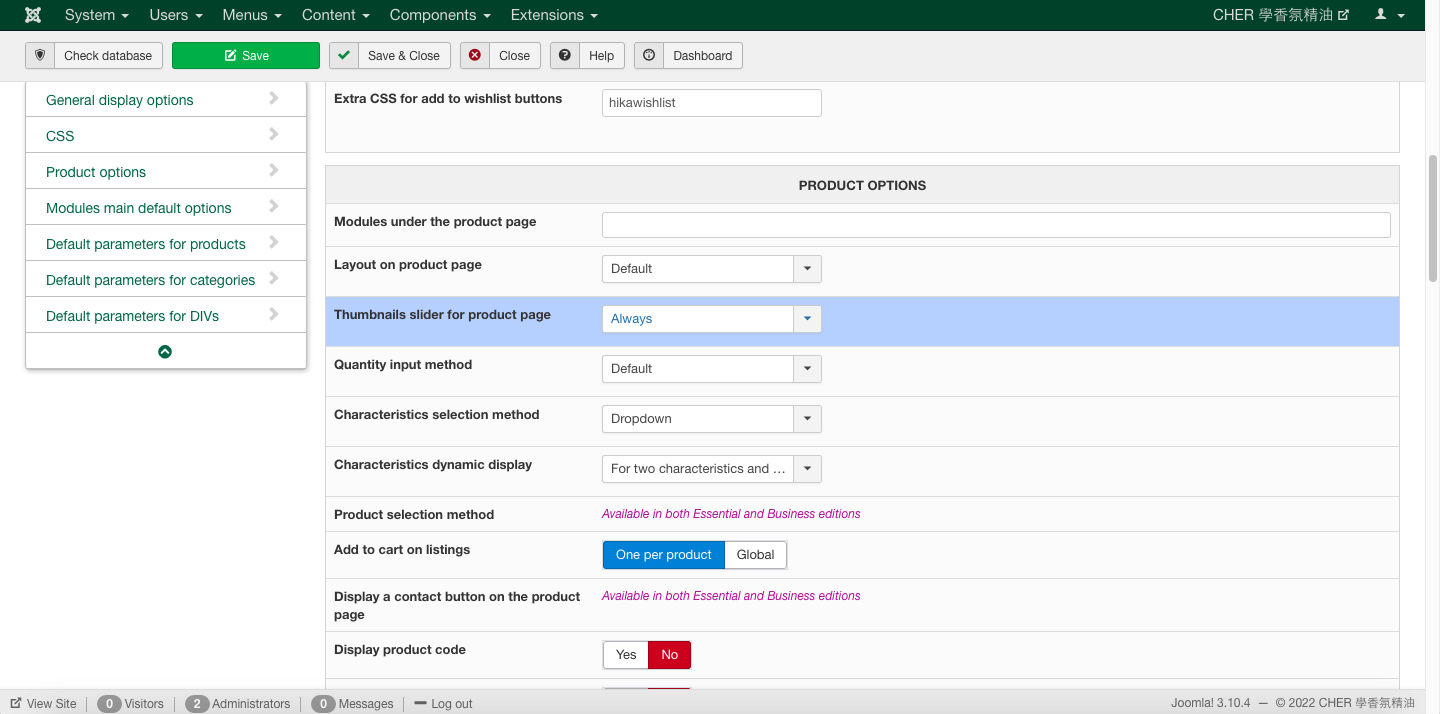
Task: Click the Modules under the product page field
Action: pyautogui.click(x=995, y=225)
